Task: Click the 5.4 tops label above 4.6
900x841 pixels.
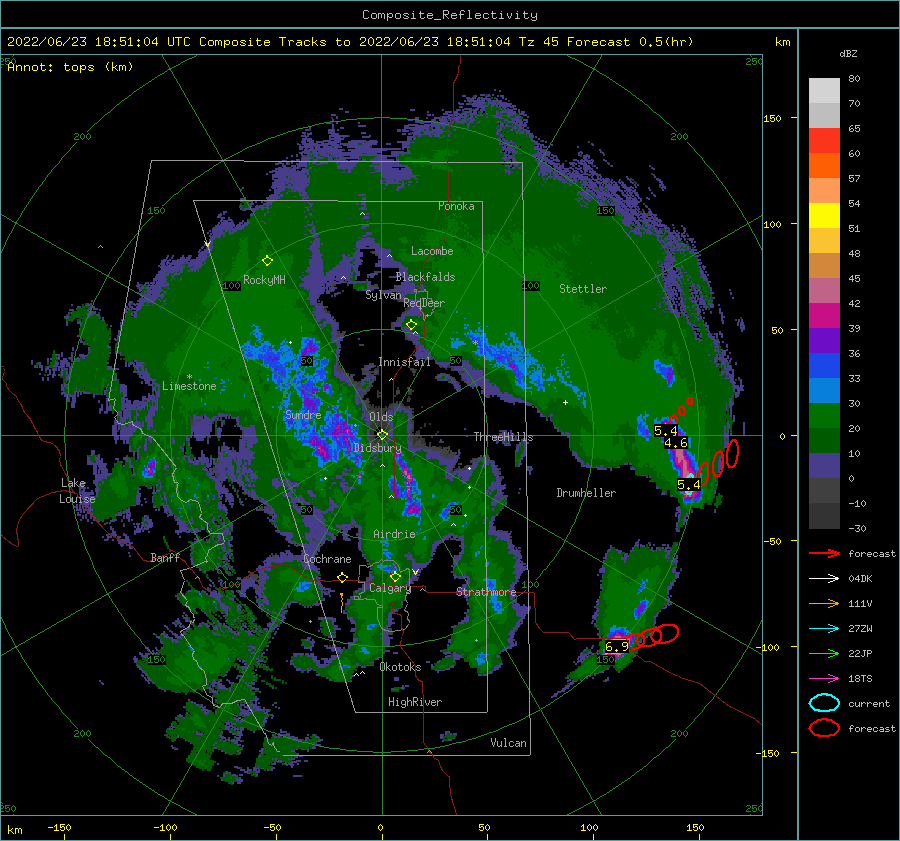Action: (x=666, y=431)
